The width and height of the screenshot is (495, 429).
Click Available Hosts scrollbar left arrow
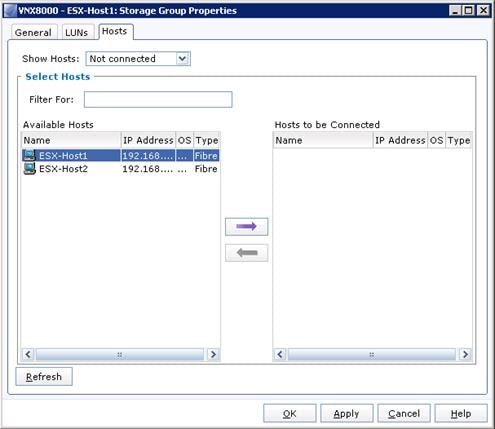pos(28,354)
